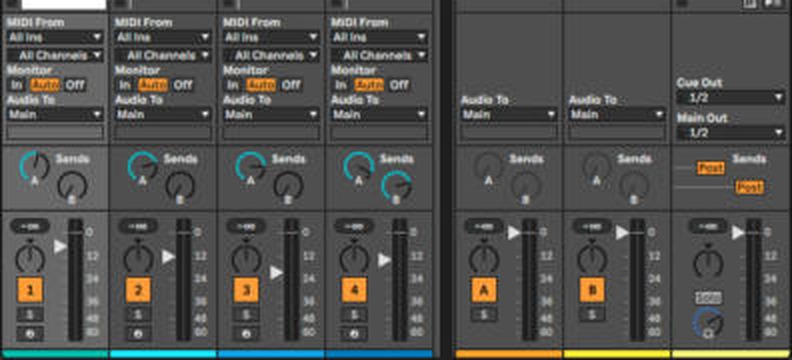
Task: Solo track 2
Action: pyautogui.click(x=138, y=315)
